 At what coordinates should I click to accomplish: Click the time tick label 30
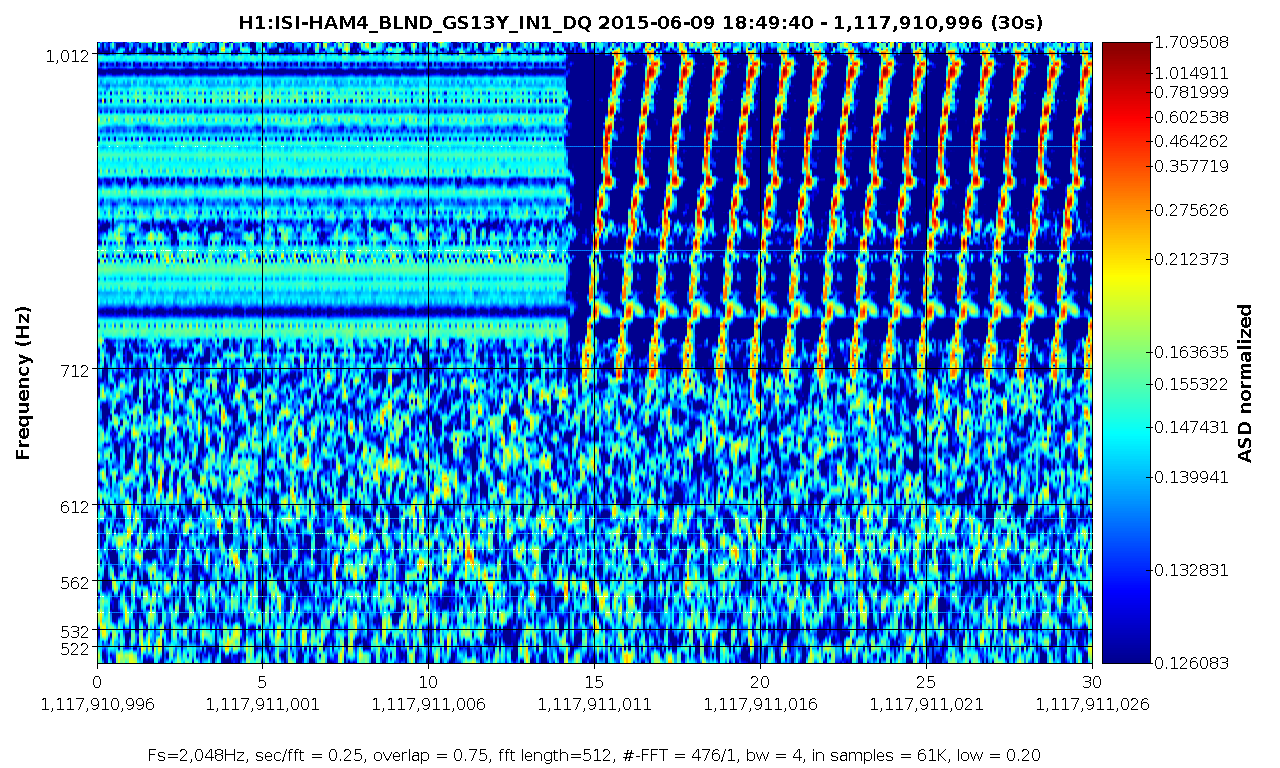(x=1092, y=681)
